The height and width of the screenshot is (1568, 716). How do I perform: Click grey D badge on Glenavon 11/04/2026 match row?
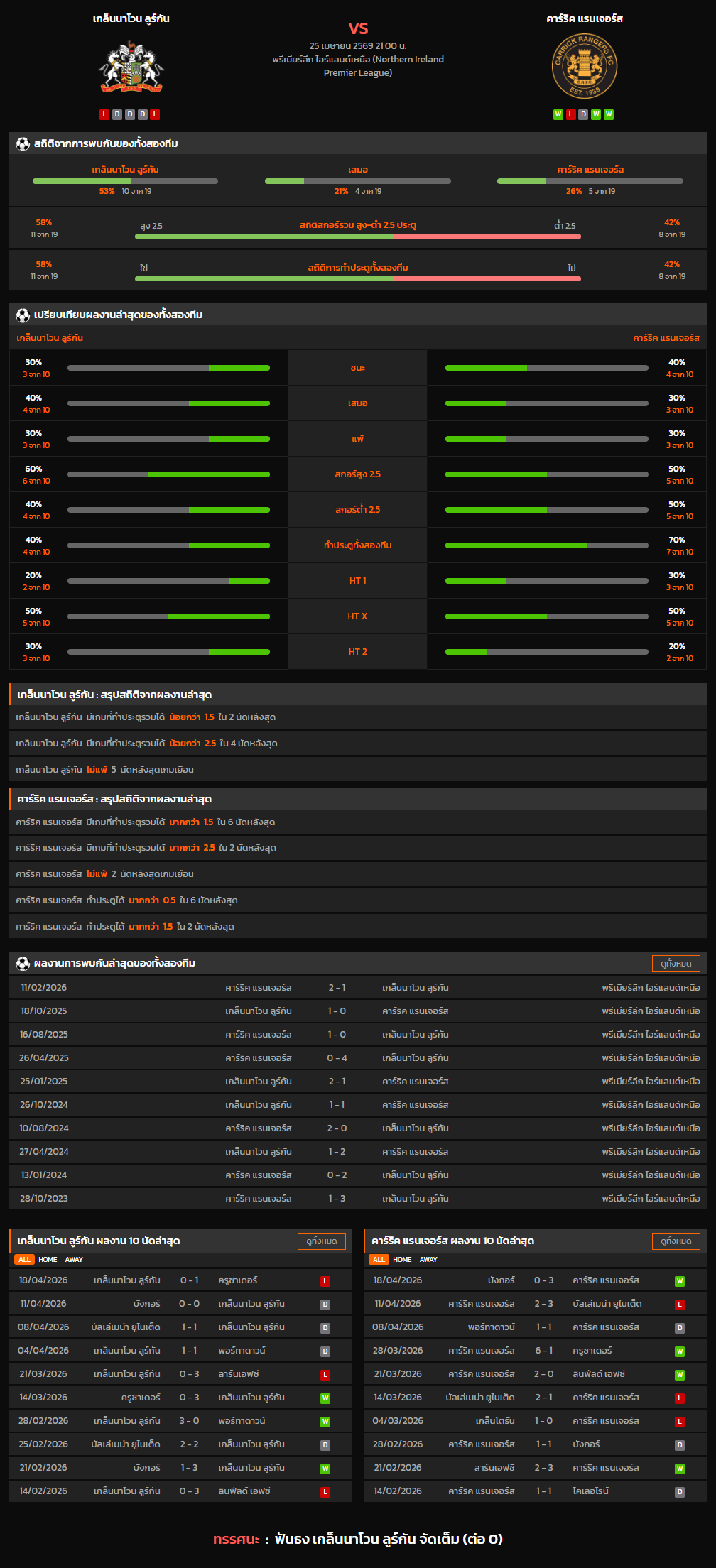[x=325, y=1305]
